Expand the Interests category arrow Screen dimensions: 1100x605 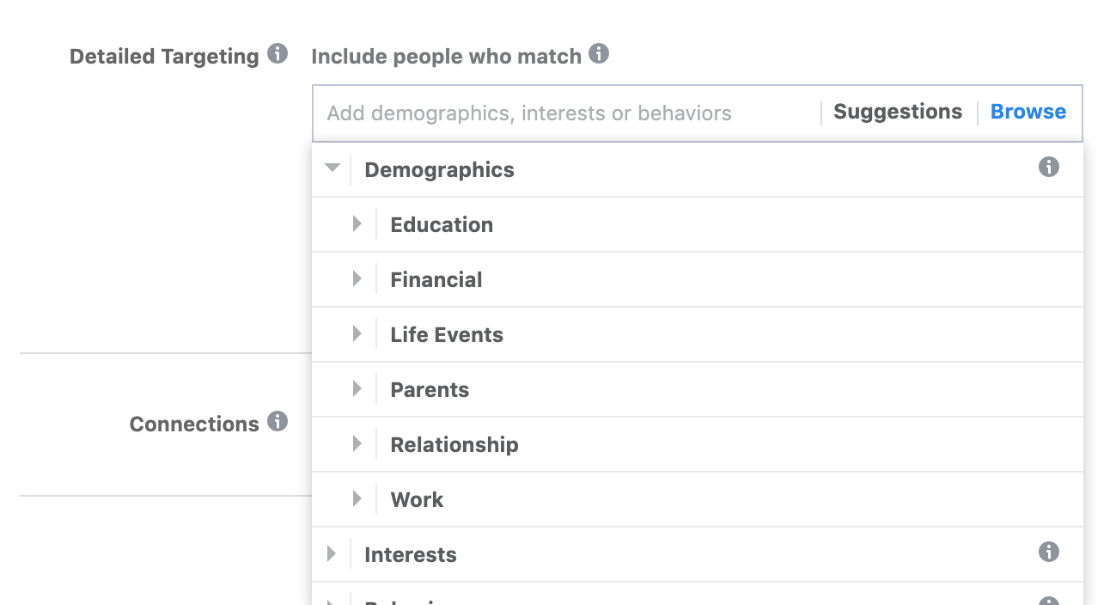coord(332,553)
